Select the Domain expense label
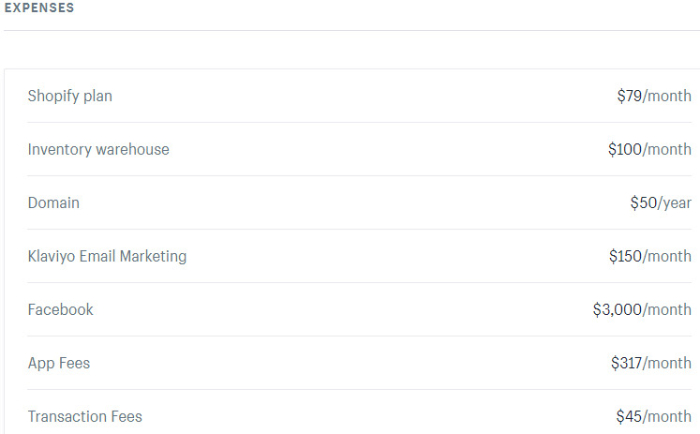The width and height of the screenshot is (700, 434). [x=54, y=203]
